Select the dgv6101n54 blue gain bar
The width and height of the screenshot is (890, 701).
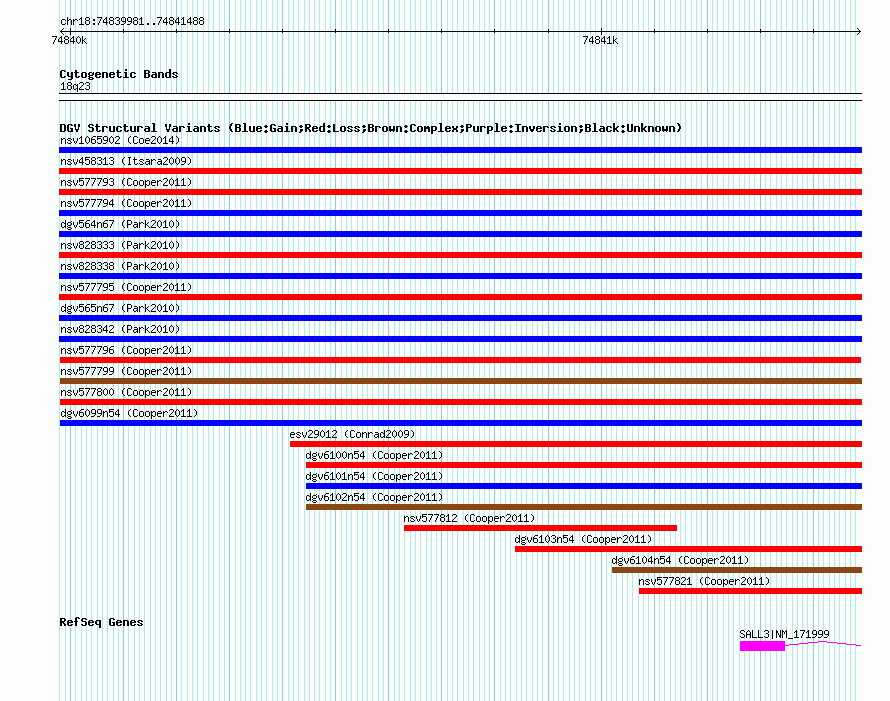[x=583, y=486]
